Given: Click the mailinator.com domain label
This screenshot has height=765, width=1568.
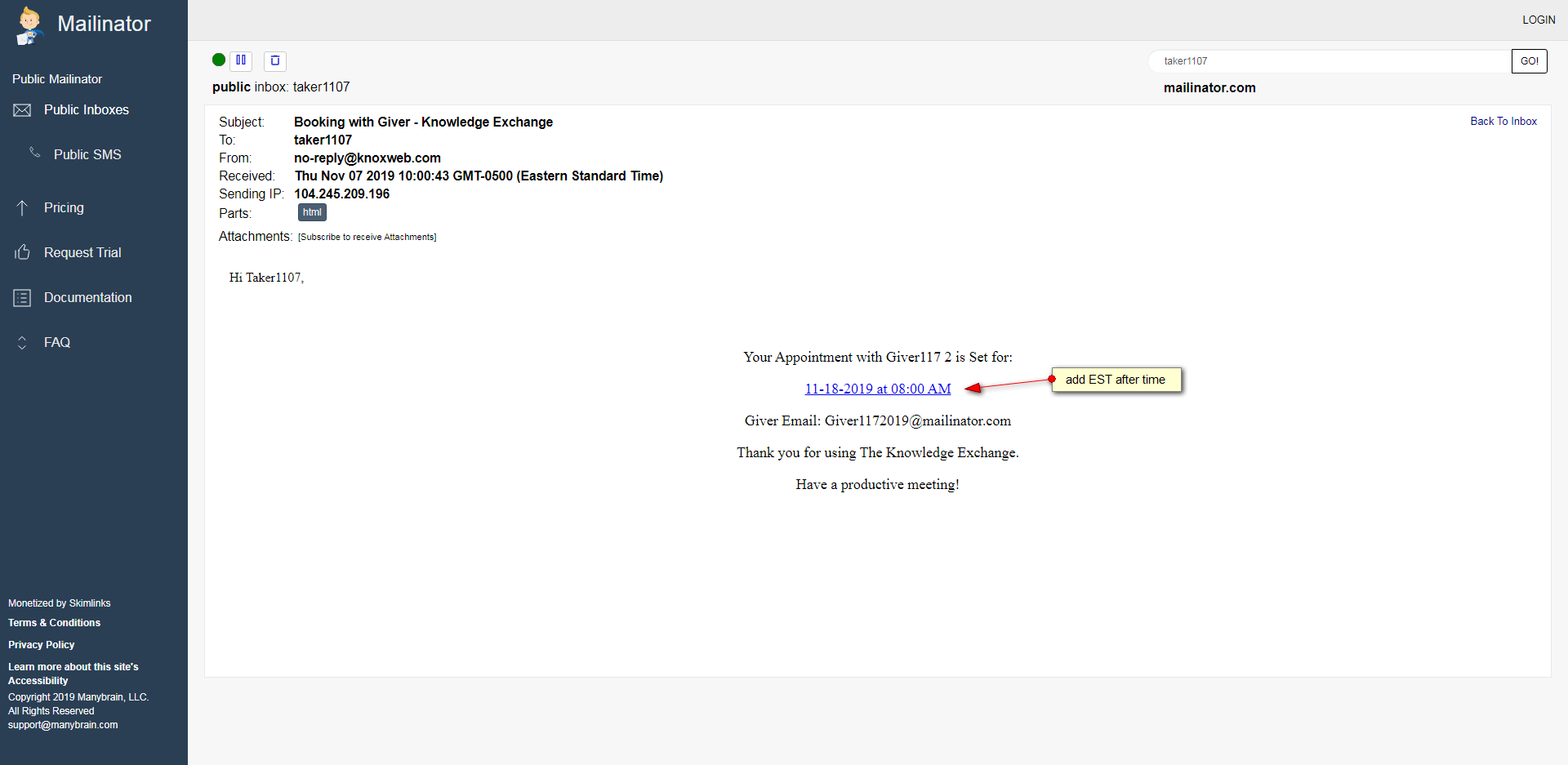Looking at the screenshot, I should (1209, 88).
